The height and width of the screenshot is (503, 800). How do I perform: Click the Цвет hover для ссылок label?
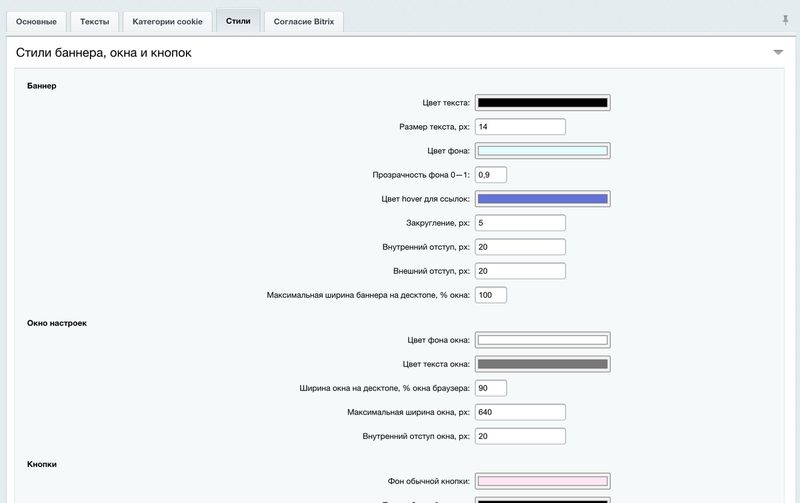(426, 199)
